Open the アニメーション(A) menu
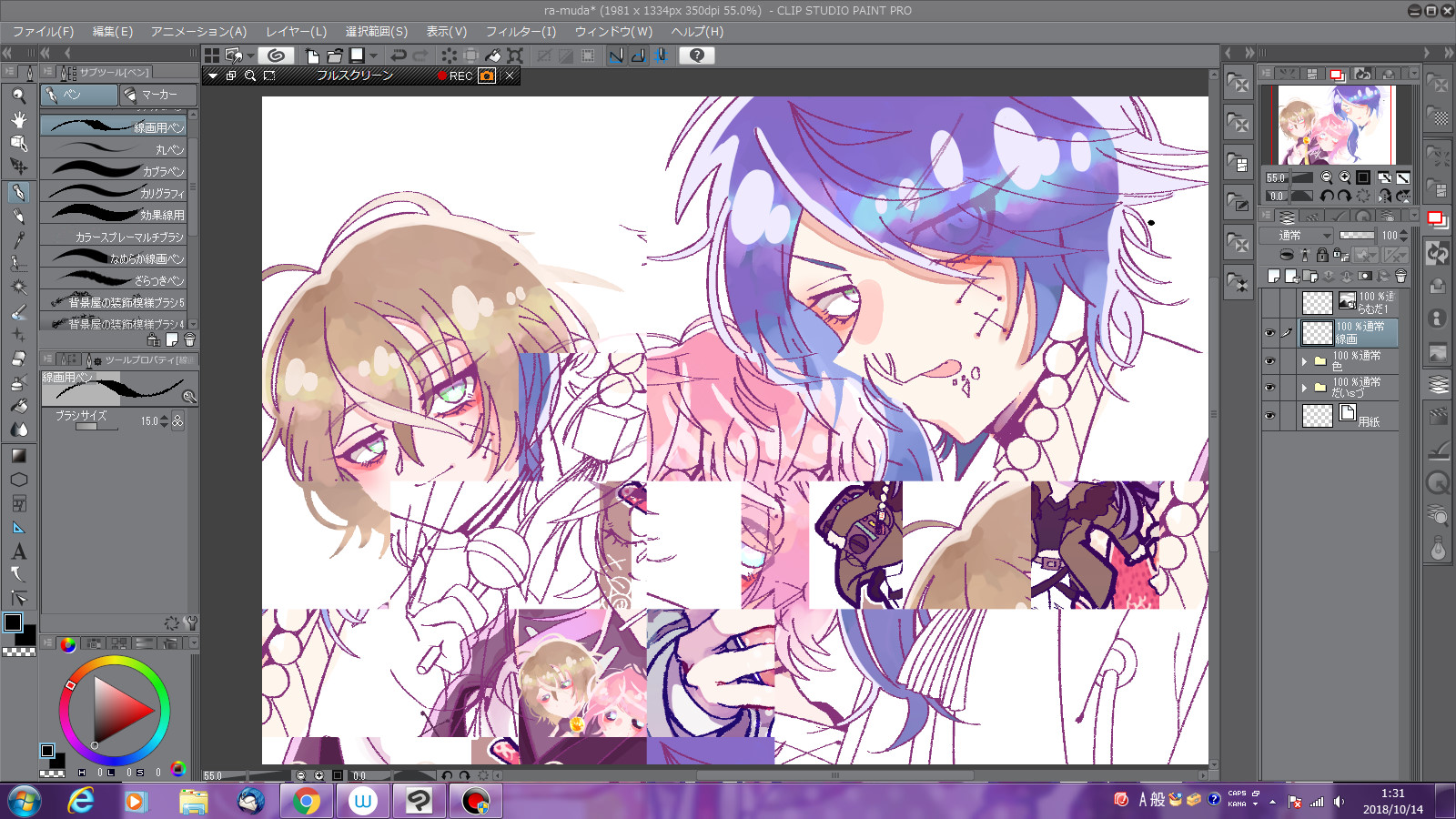Screen dimensions: 1456x819 click(198, 31)
